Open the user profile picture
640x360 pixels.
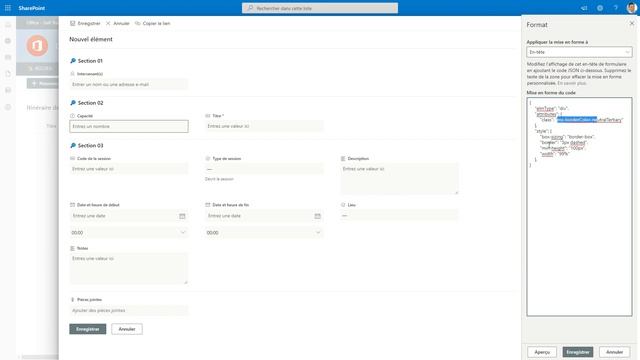coord(631,8)
